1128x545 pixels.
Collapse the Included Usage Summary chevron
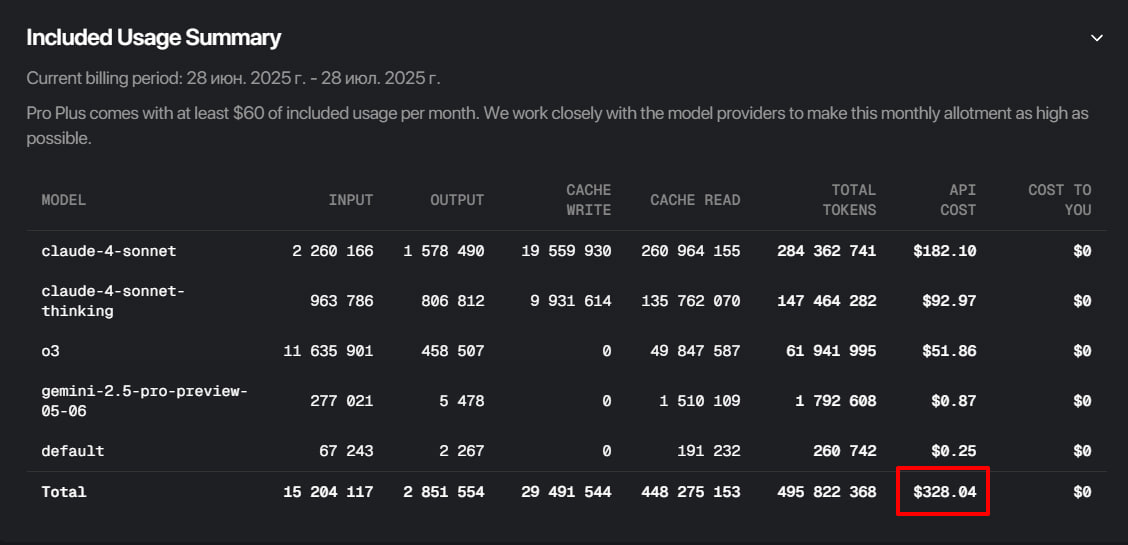pos(1097,38)
